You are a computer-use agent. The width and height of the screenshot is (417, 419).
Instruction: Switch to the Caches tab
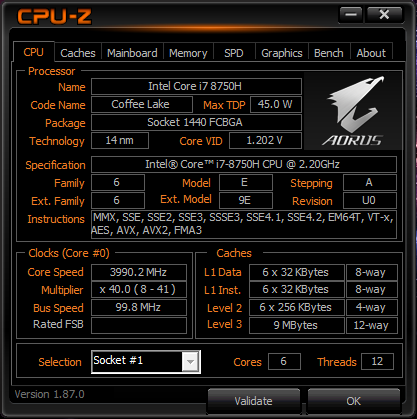coord(78,53)
